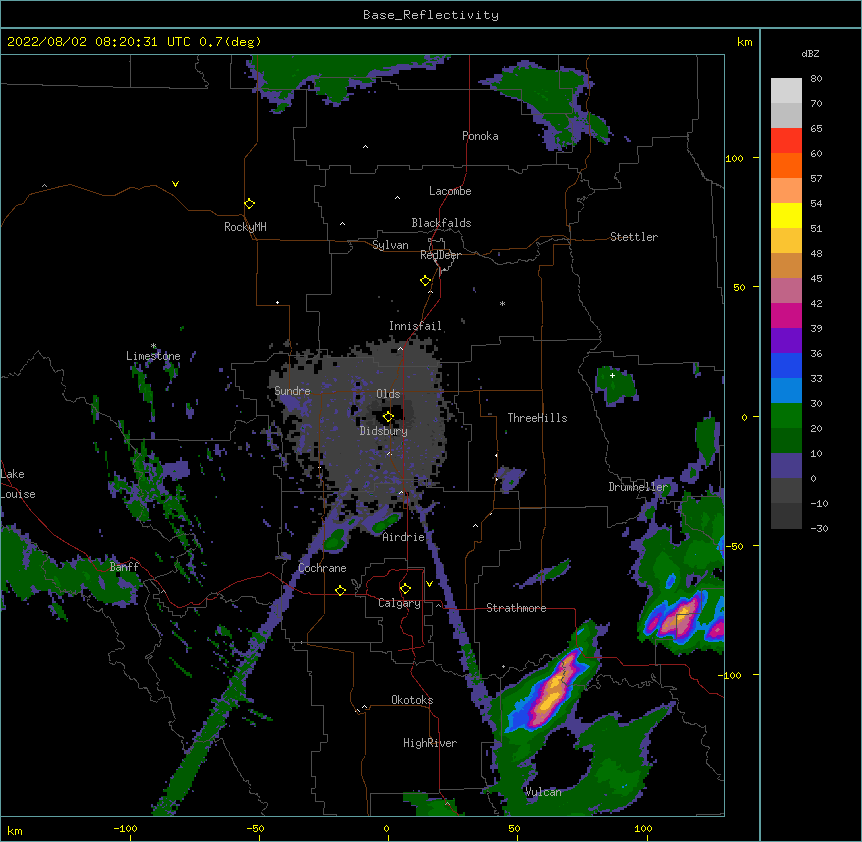Pick the dusty pink 42-45 dBZ legend swatch
This screenshot has width=862, height=842.
(x=786, y=291)
